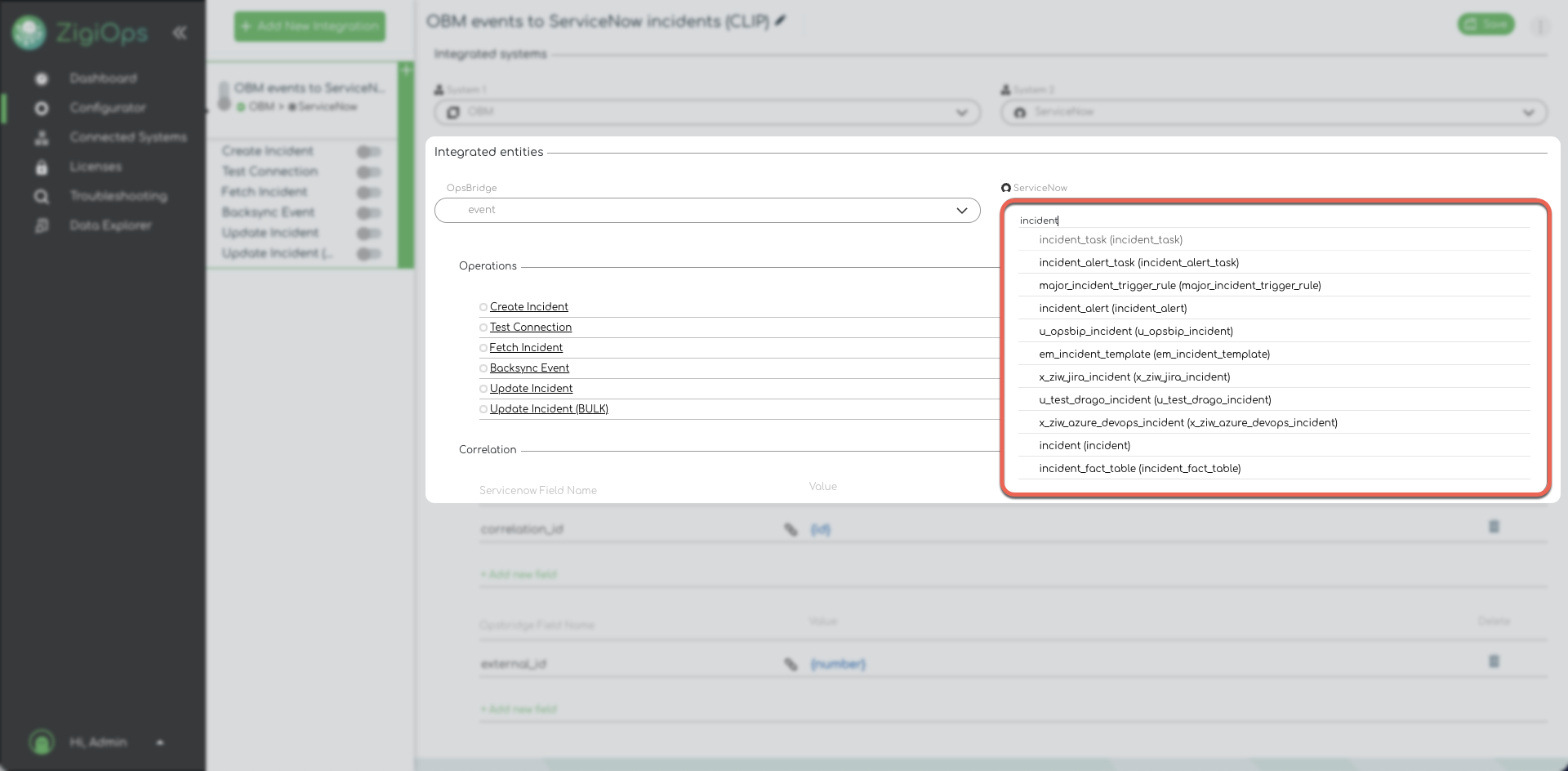This screenshot has width=1568, height=771.
Task: Open the System 2 ServiceNow dropdown
Action: pyautogui.click(x=1274, y=112)
